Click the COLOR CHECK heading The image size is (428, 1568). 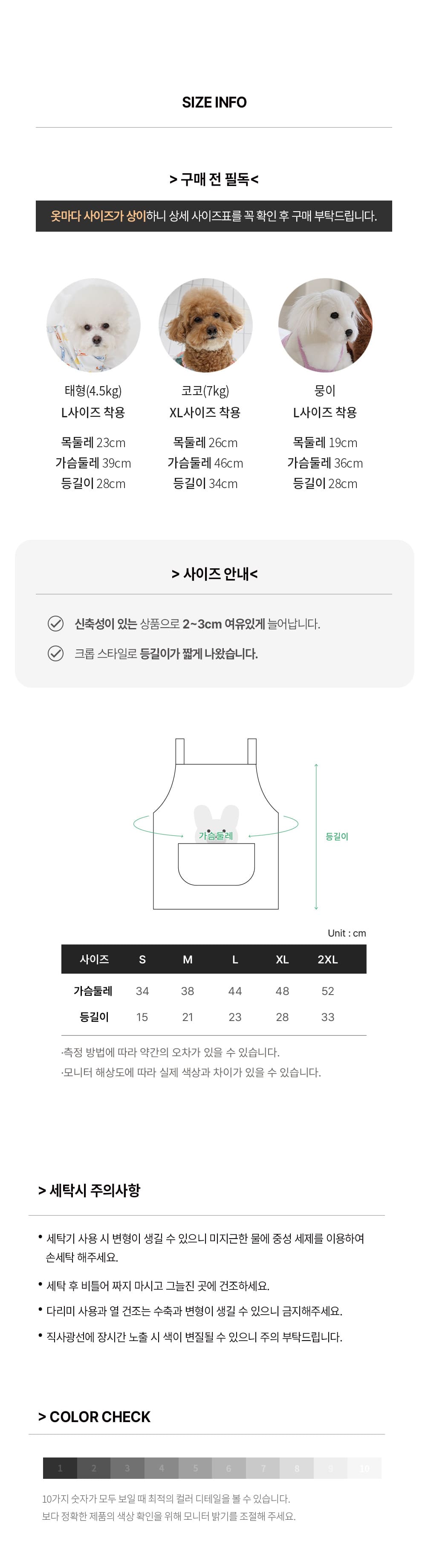coord(94,1417)
